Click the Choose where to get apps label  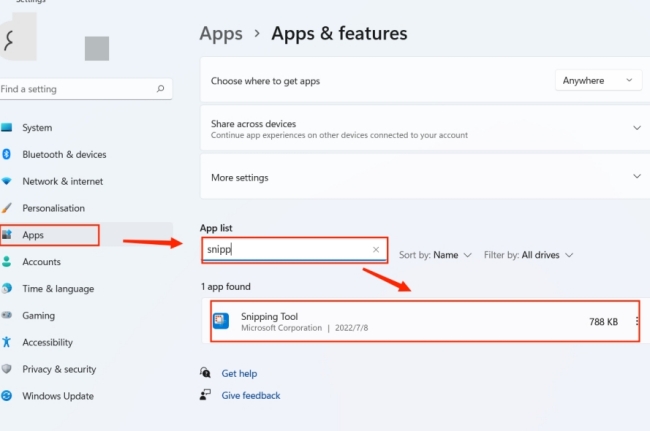click(x=265, y=81)
